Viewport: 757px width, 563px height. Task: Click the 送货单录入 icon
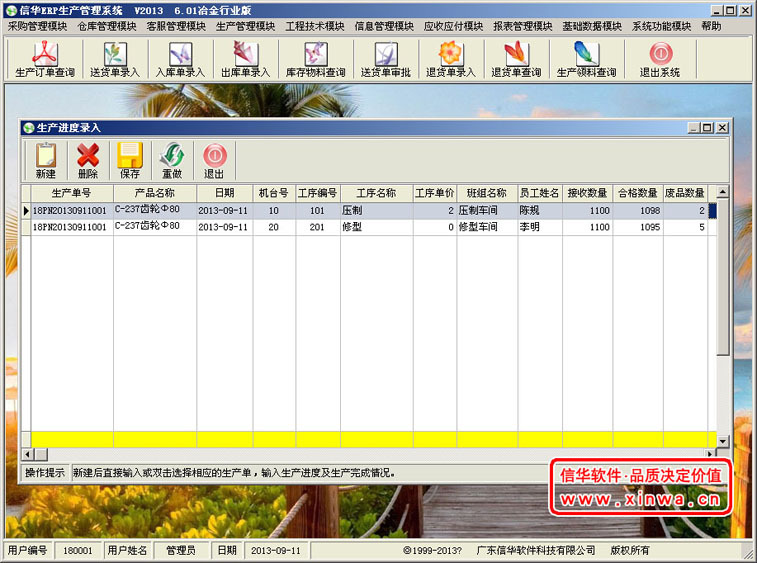[114, 59]
